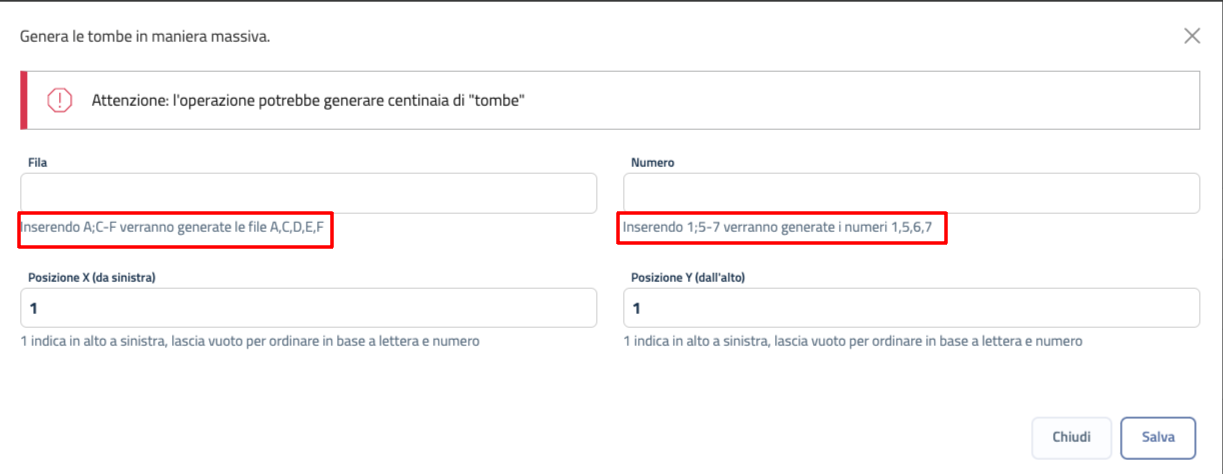Save with the Salva button

1158,437
